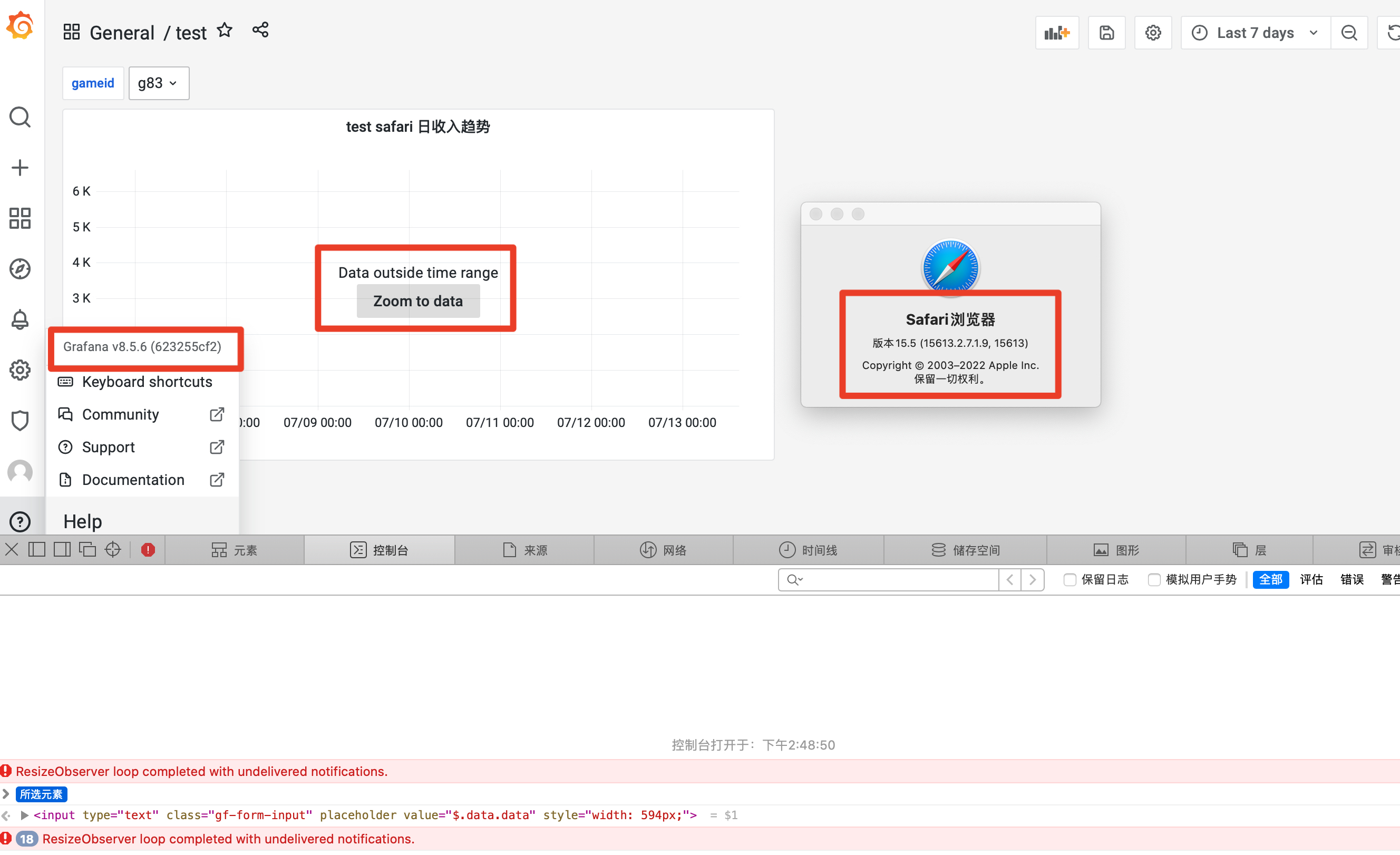The height and width of the screenshot is (855, 1400).
Task: Mark the test dashboard as favorite
Action: pos(225,30)
